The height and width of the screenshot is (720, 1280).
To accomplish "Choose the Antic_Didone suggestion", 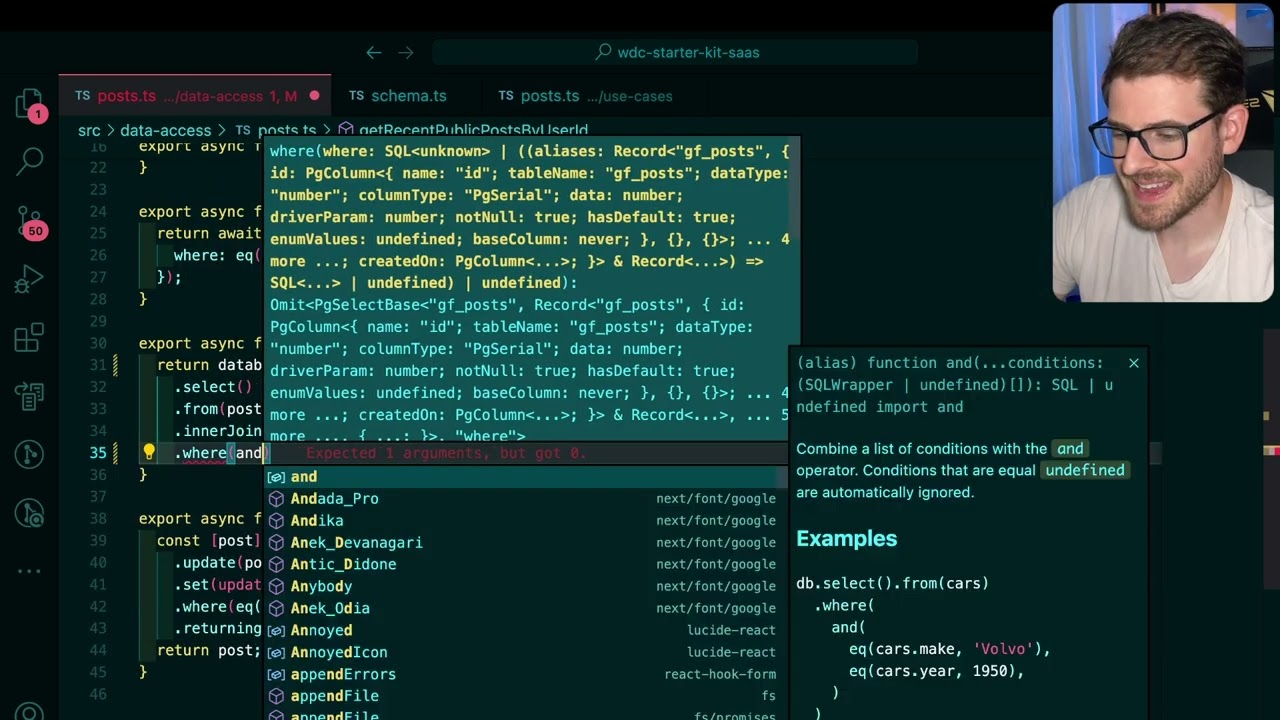I will (527, 565).
